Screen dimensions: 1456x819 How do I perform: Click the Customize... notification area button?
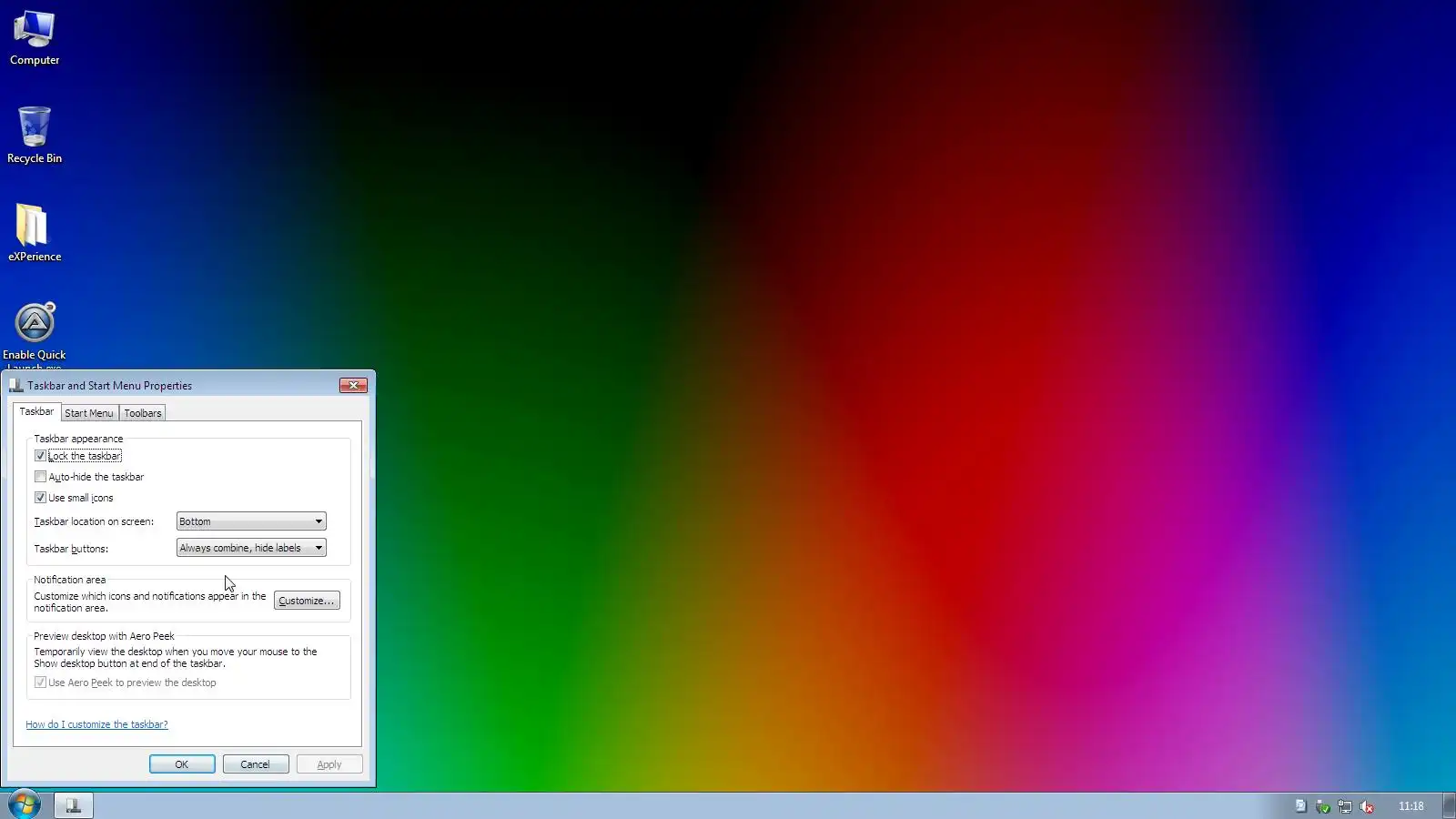tap(307, 601)
